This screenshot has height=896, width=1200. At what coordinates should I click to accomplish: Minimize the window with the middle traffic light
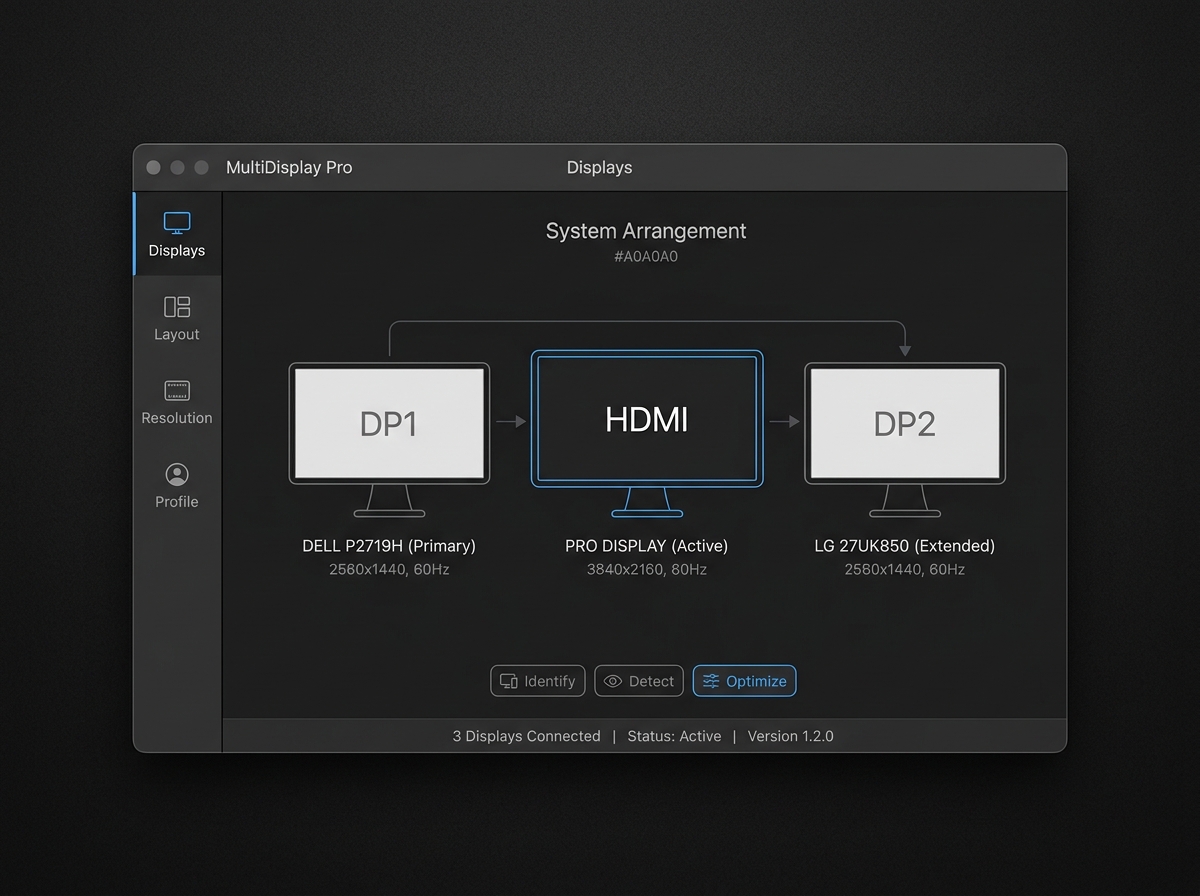[x=178, y=167]
